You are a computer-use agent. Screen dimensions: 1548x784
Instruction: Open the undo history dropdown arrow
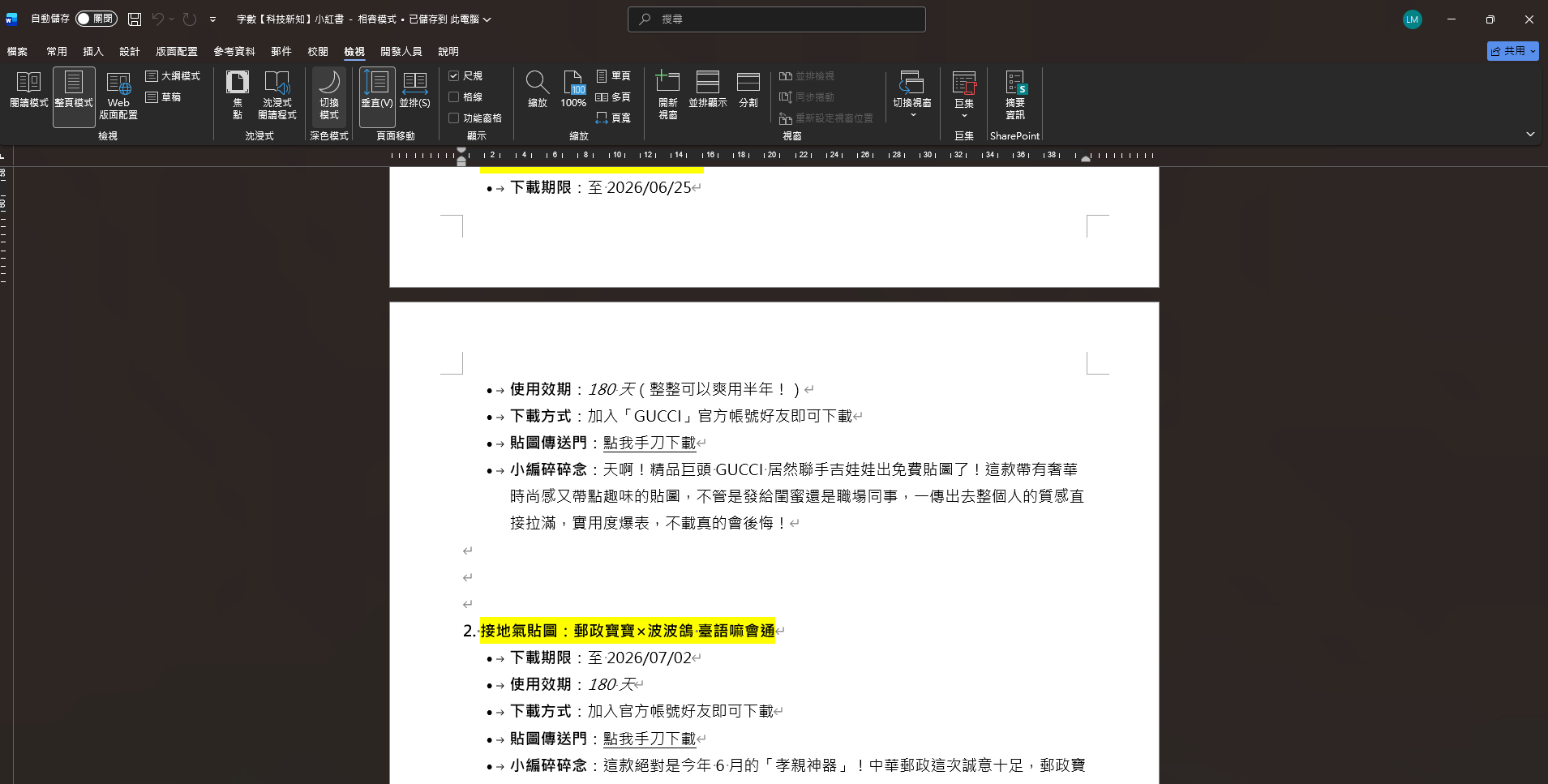click(171, 19)
